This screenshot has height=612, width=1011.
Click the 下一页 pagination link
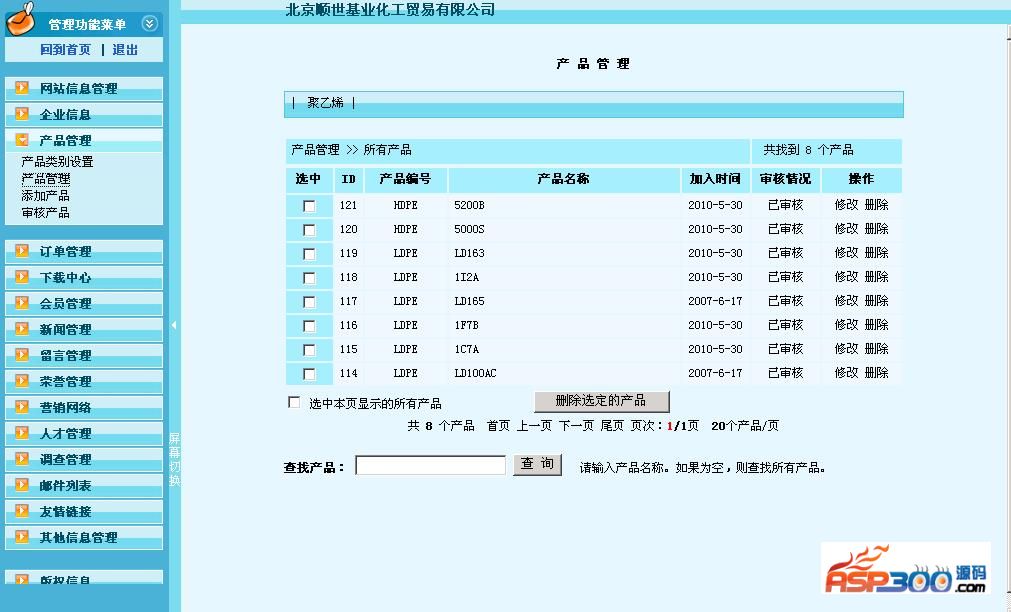coord(576,426)
